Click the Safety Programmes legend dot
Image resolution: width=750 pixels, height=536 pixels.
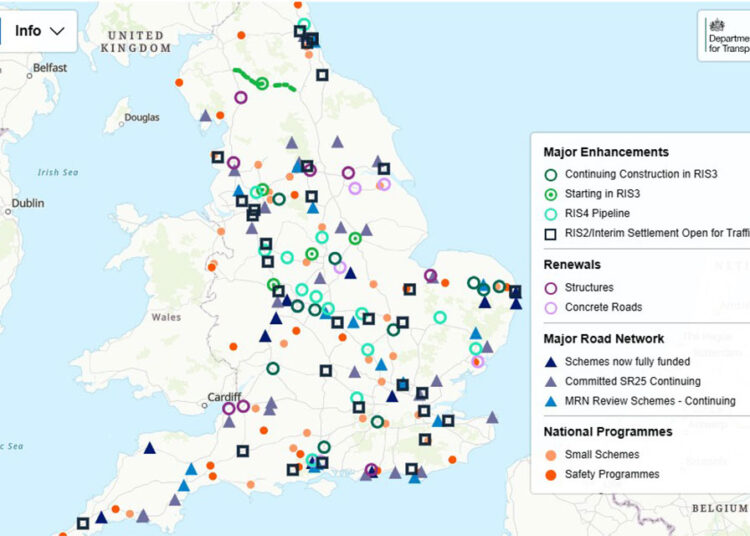click(551, 475)
